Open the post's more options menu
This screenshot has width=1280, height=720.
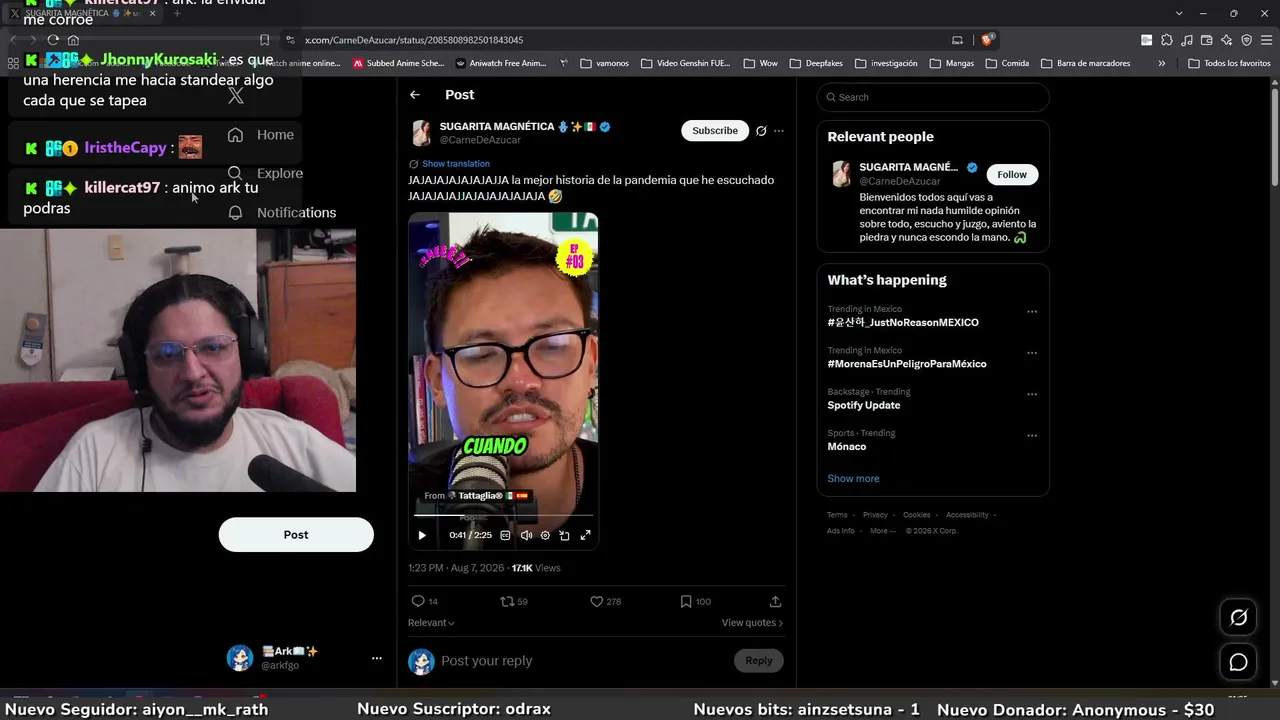[779, 130]
